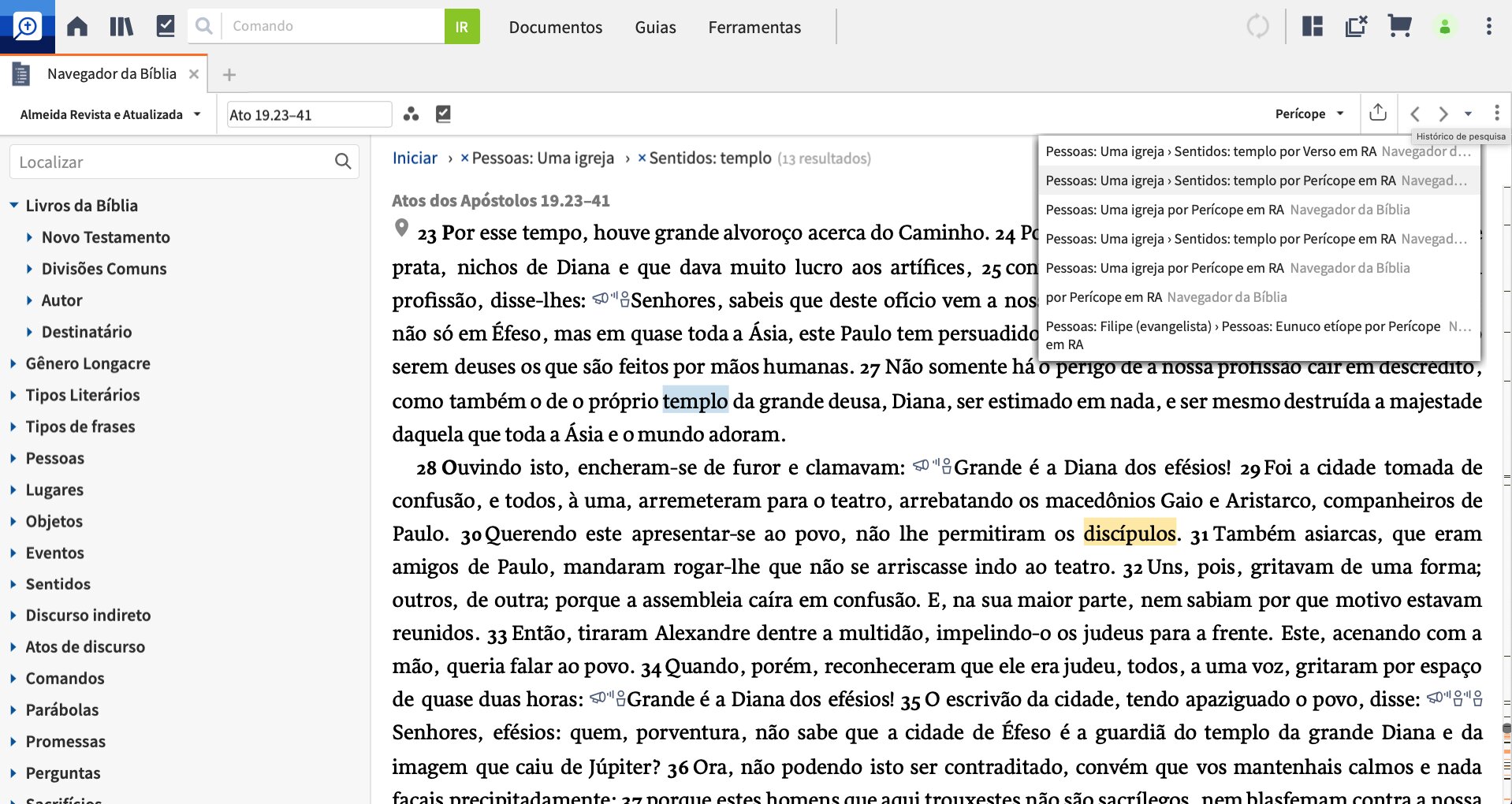This screenshot has height=804, width=1512.
Task: Close the Navegador da Bíblia tab
Action: pyautogui.click(x=194, y=74)
